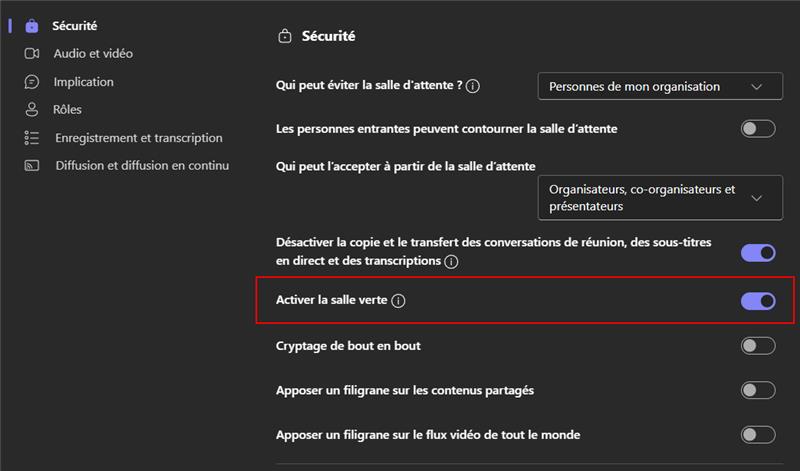The height and width of the screenshot is (471, 800).
Task: Expand the 'Organisateurs, co-organisateurs et présentateurs' dropdown
Action: coord(660,198)
